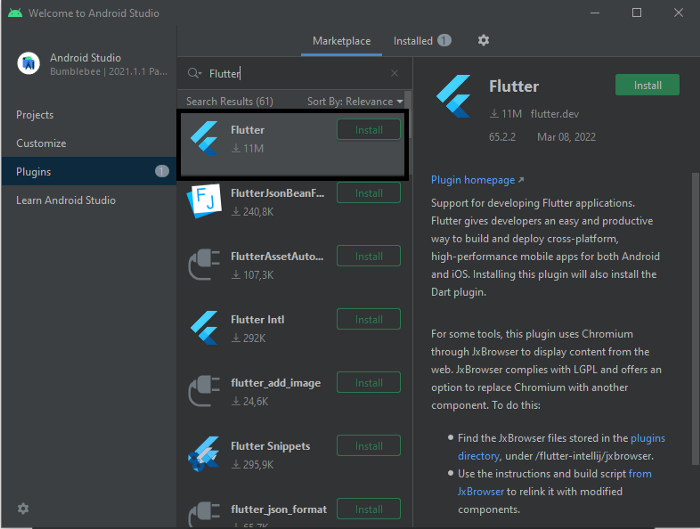Click in the plugin search field
This screenshot has height=529, width=700.
coord(297,73)
